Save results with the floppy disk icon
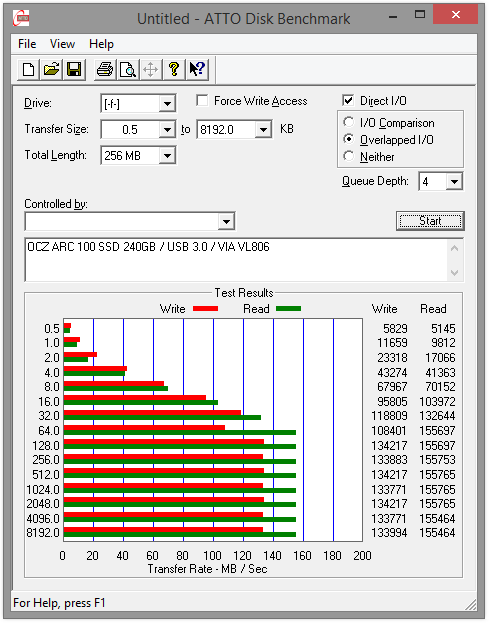Image resolution: width=490 pixels, height=625 pixels. pyautogui.click(x=74, y=69)
